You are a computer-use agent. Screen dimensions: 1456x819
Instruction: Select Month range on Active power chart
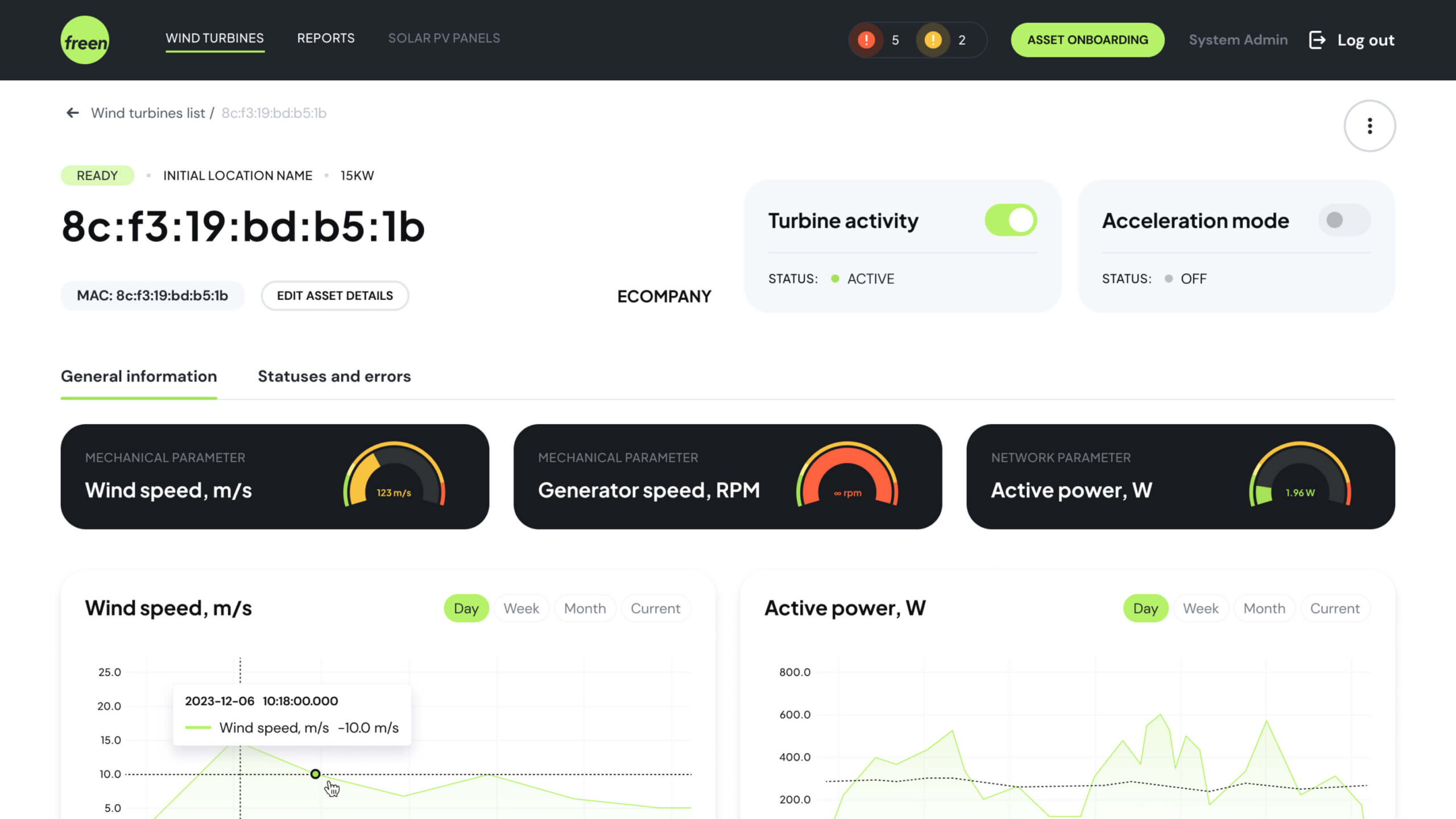[x=1264, y=608]
